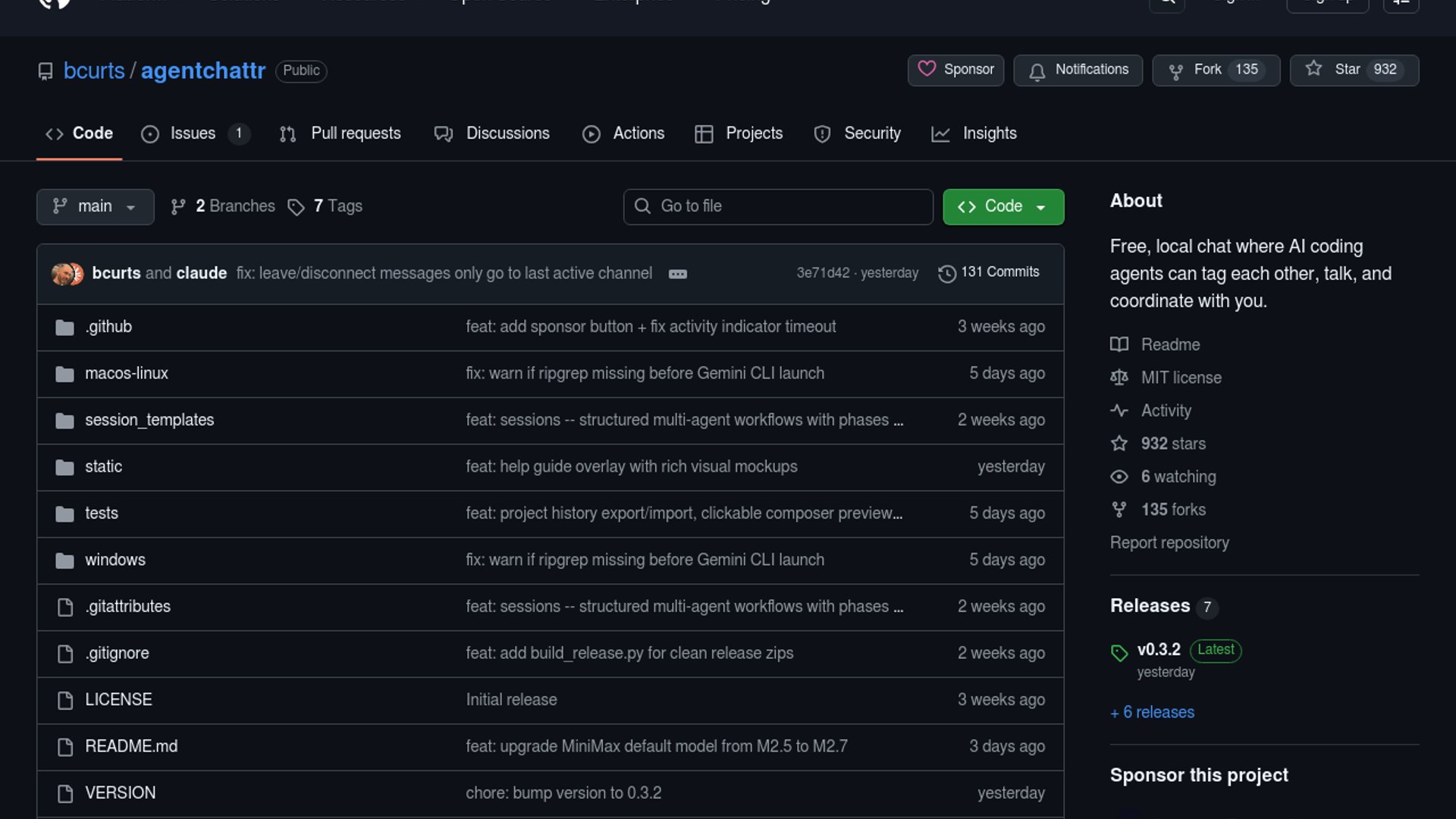Click the Notifications bell icon
This screenshot has width=1456, height=819.
click(1037, 71)
